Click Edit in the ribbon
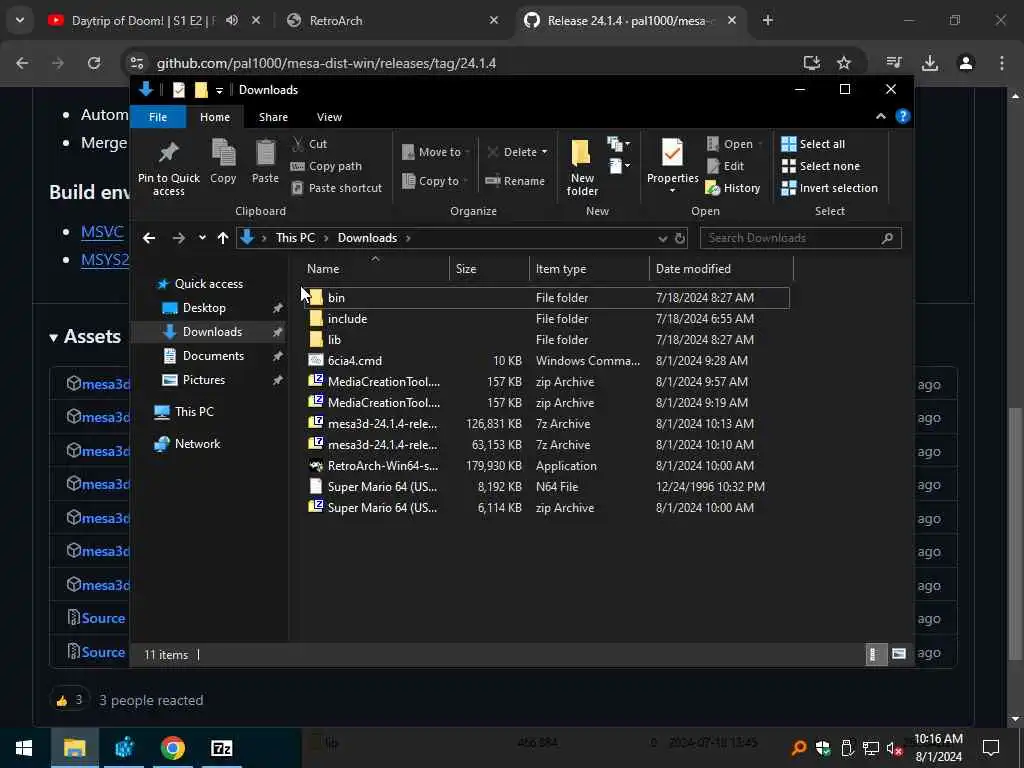Image resolution: width=1024 pixels, height=768 pixels. (x=725, y=166)
